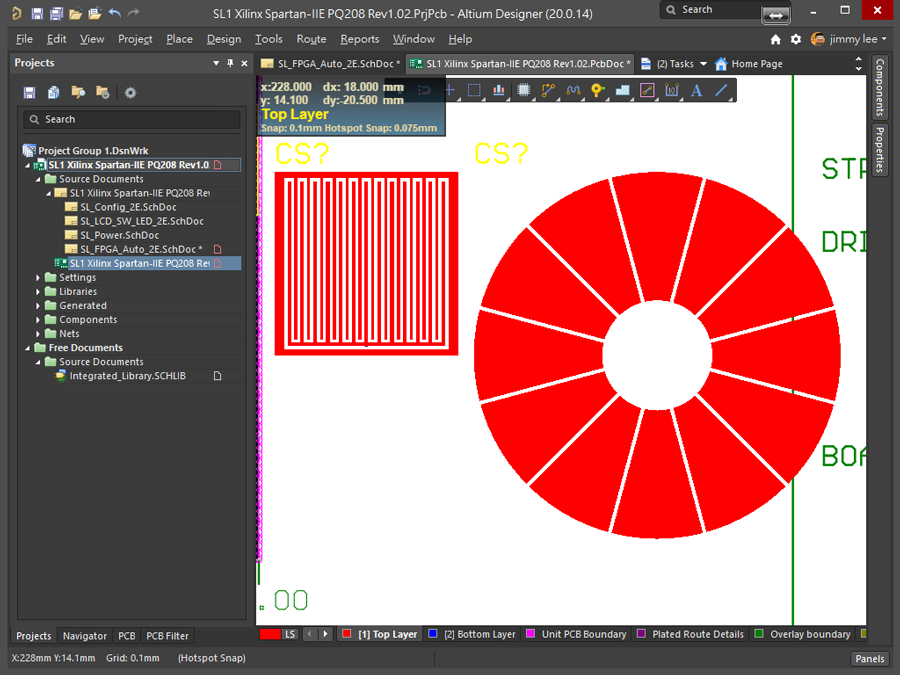The image size is (900, 675).
Task: Click the Align Objects bar-chart icon
Action: pyautogui.click(x=498, y=90)
